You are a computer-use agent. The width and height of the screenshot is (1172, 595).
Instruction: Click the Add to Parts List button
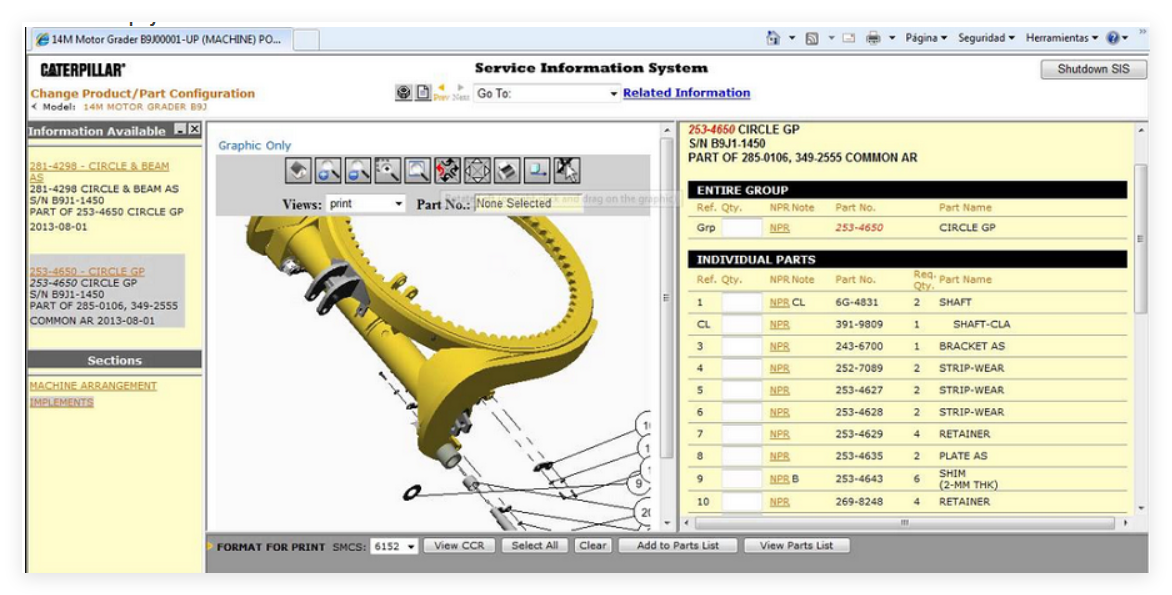678,546
